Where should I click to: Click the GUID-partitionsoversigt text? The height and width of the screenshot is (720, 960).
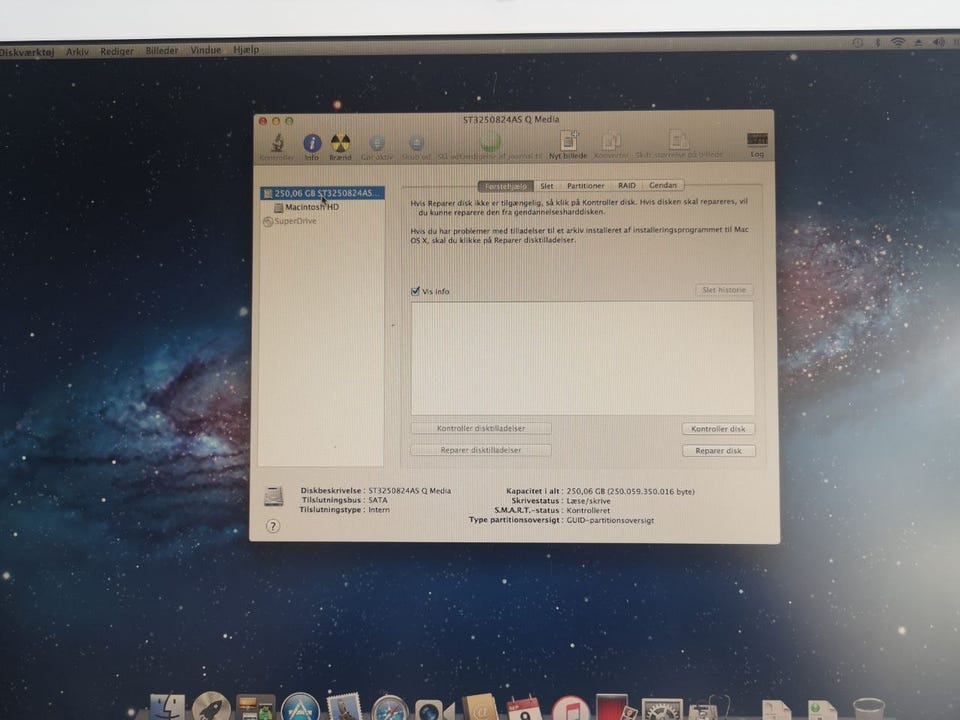(x=610, y=520)
